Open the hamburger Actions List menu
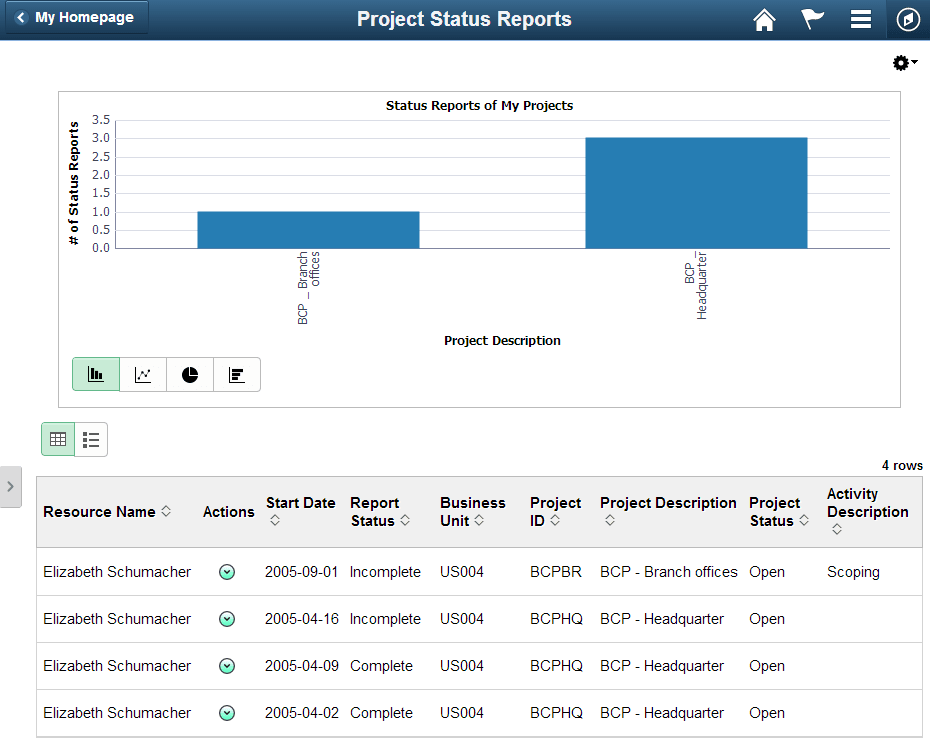Screen dimensions: 930x742 tap(860, 19)
